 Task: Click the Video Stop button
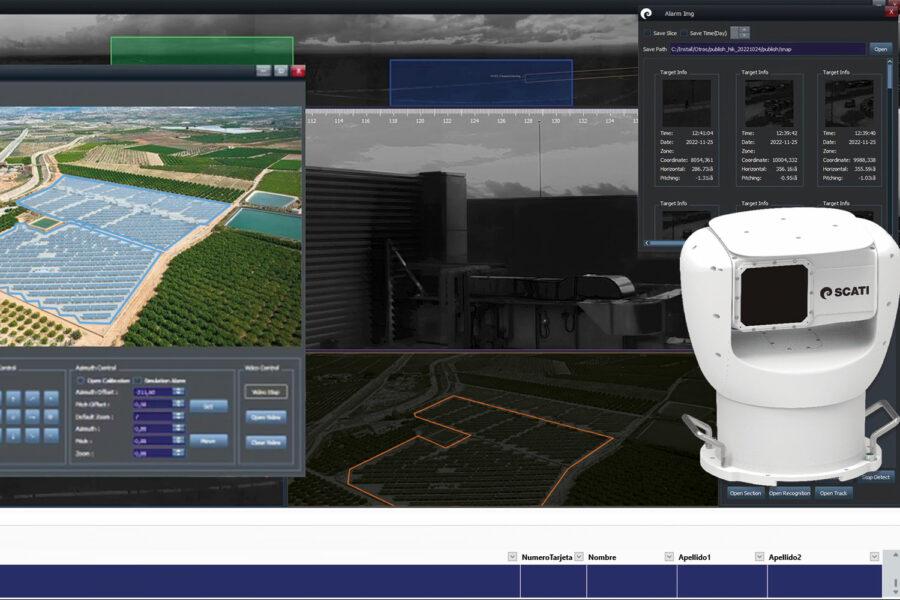tap(266, 392)
